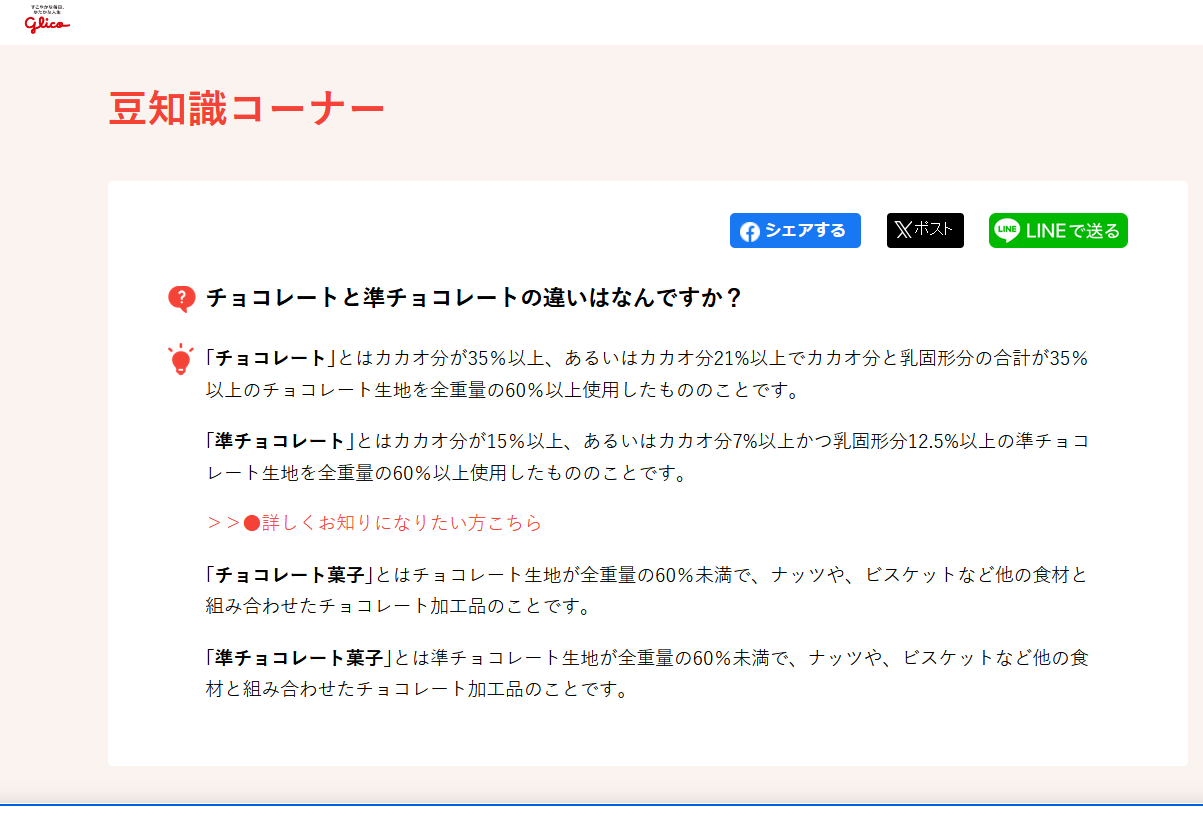Share via the 'シェアする' button text
1203x817 pixels.
click(x=805, y=231)
